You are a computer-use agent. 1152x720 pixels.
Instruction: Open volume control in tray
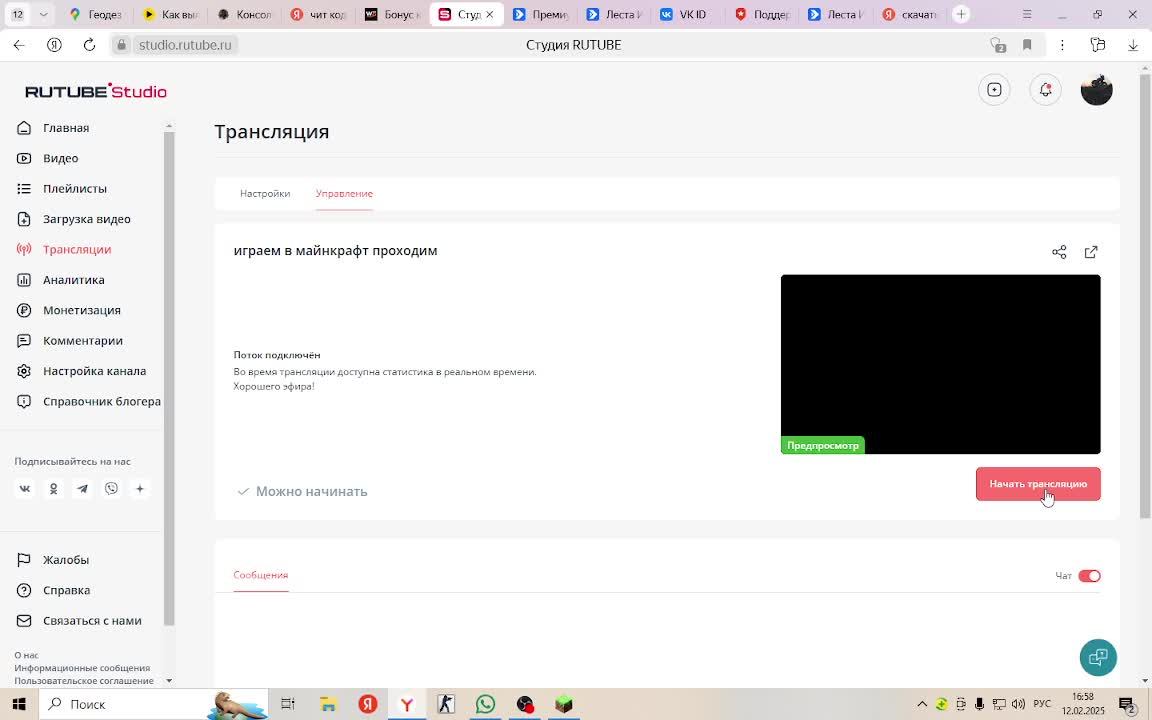click(1018, 705)
